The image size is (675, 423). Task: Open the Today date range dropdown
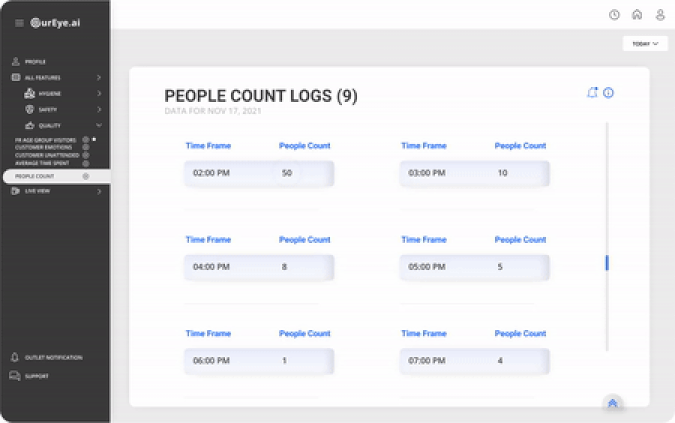(645, 44)
